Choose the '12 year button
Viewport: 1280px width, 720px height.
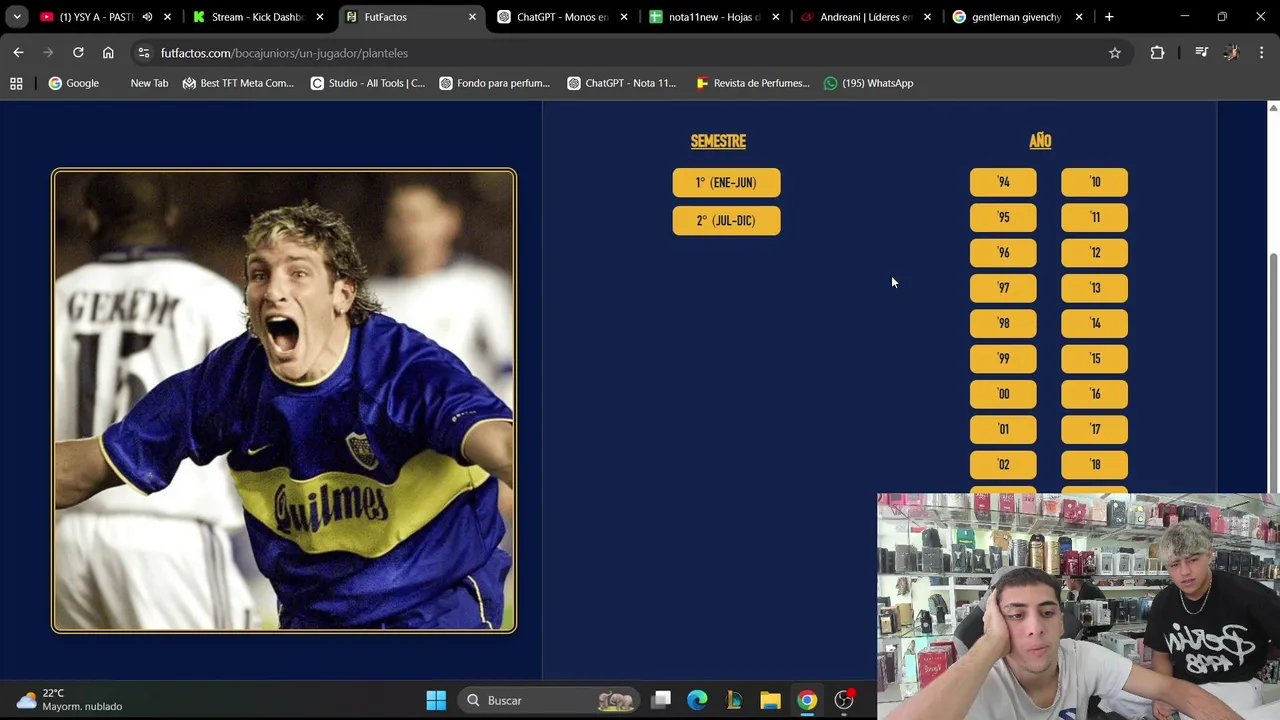(x=1094, y=252)
